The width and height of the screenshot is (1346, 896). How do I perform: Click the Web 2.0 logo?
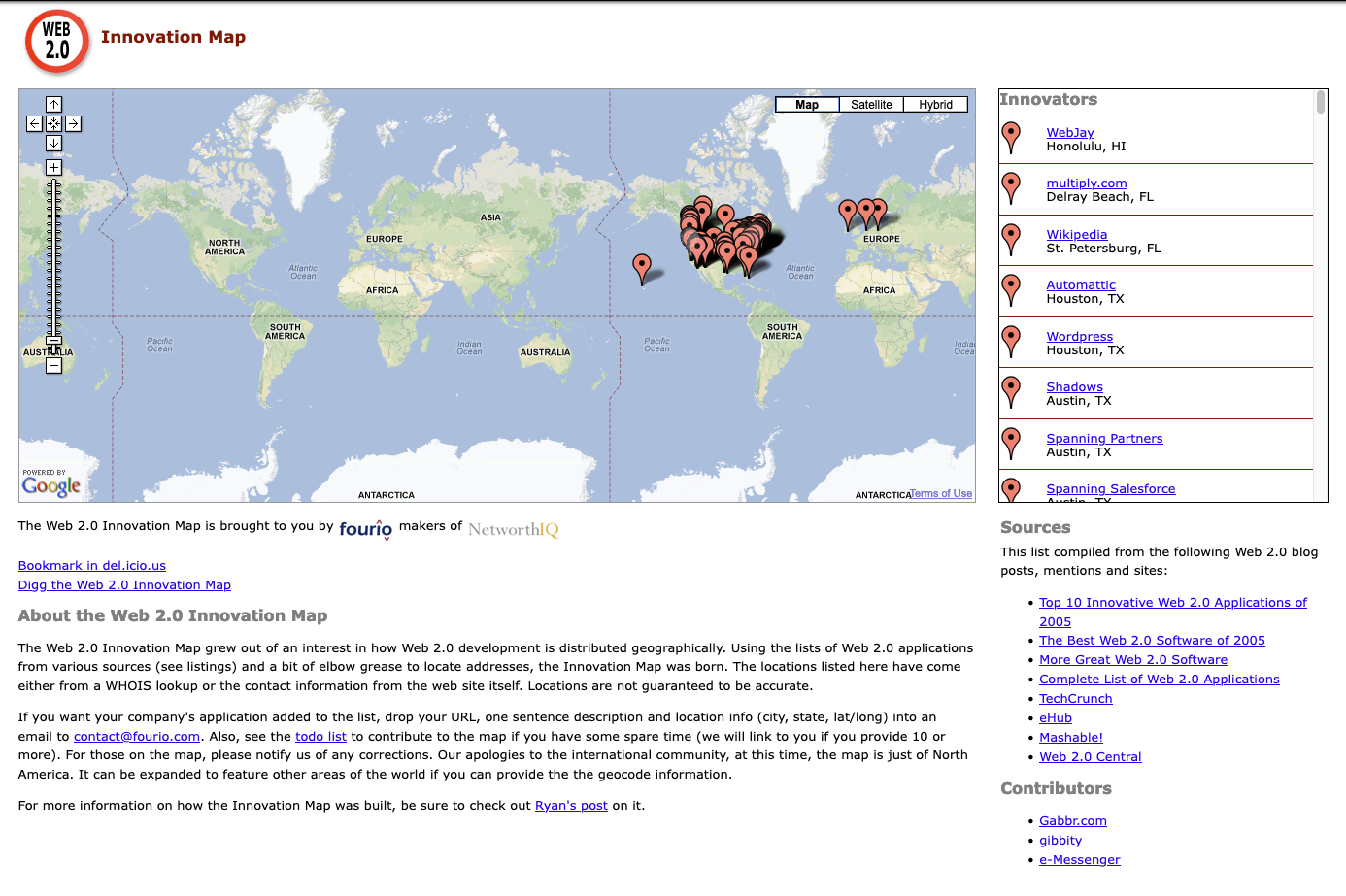coord(57,42)
